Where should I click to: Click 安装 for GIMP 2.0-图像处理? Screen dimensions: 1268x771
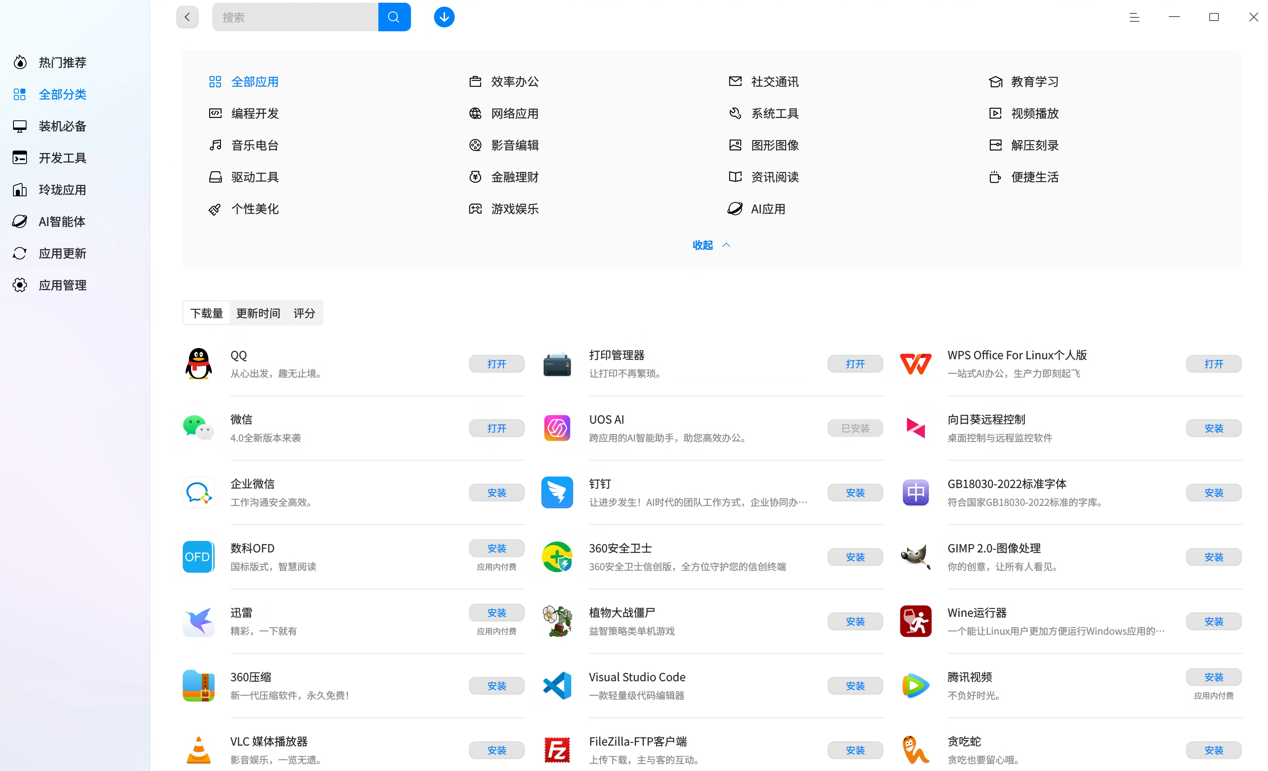(1214, 557)
